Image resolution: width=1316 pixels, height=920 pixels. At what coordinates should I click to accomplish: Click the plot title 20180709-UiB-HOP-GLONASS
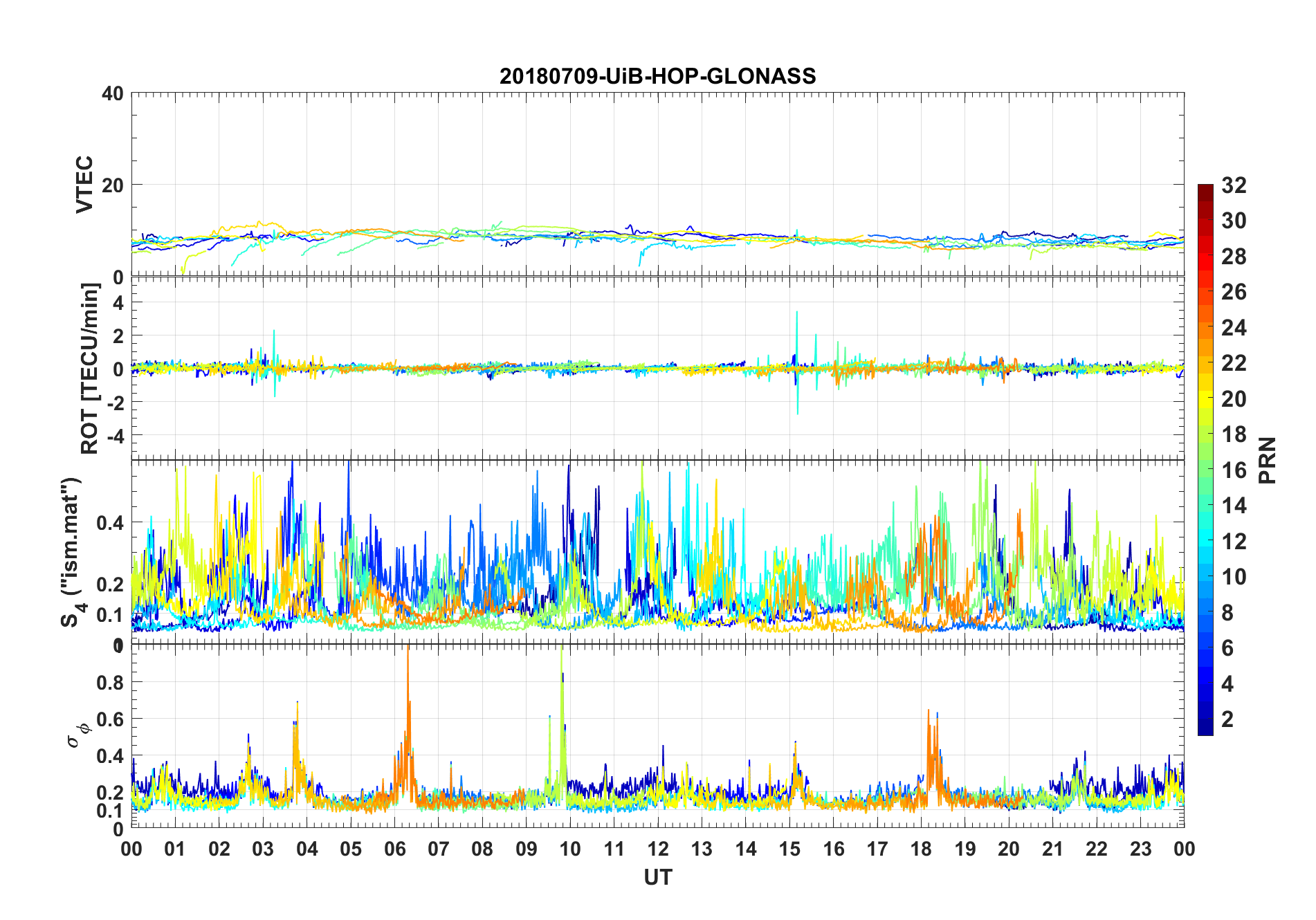tap(657, 76)
